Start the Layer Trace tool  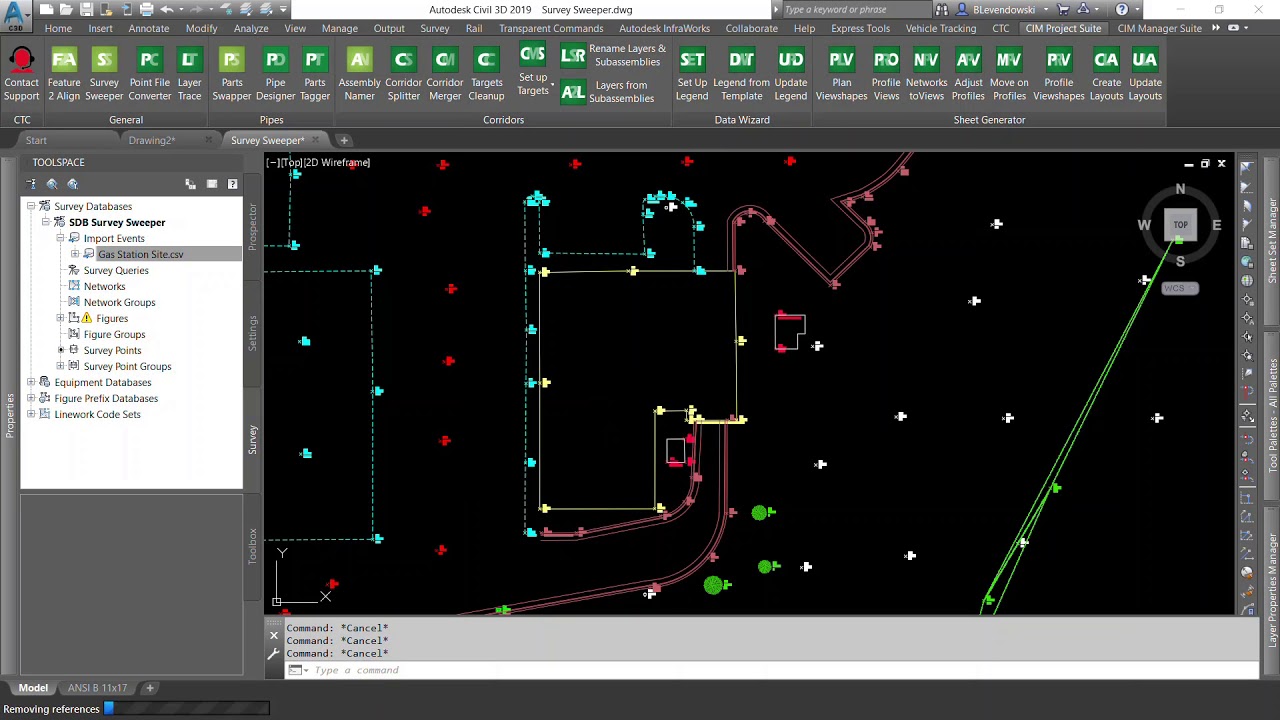(190, 75)
